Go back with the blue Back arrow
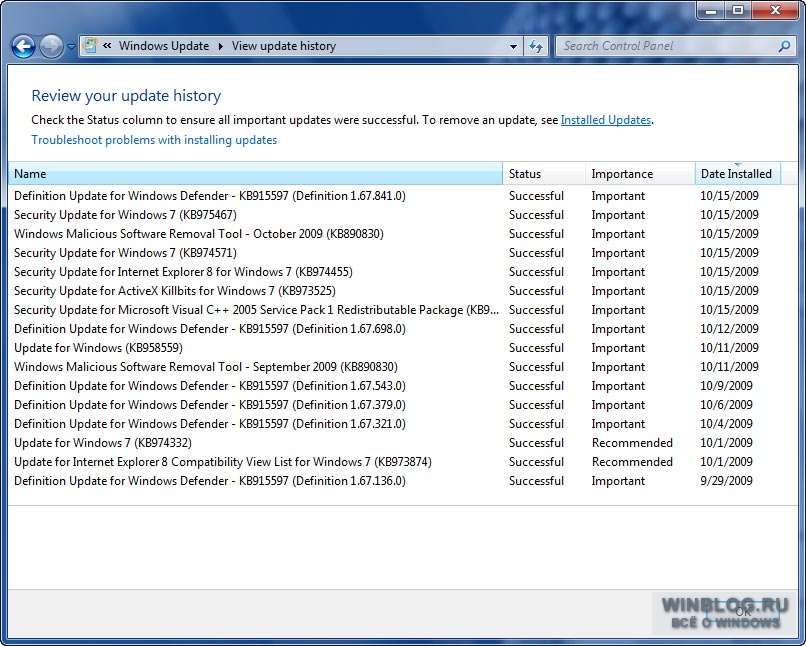 tap(23, 47)
